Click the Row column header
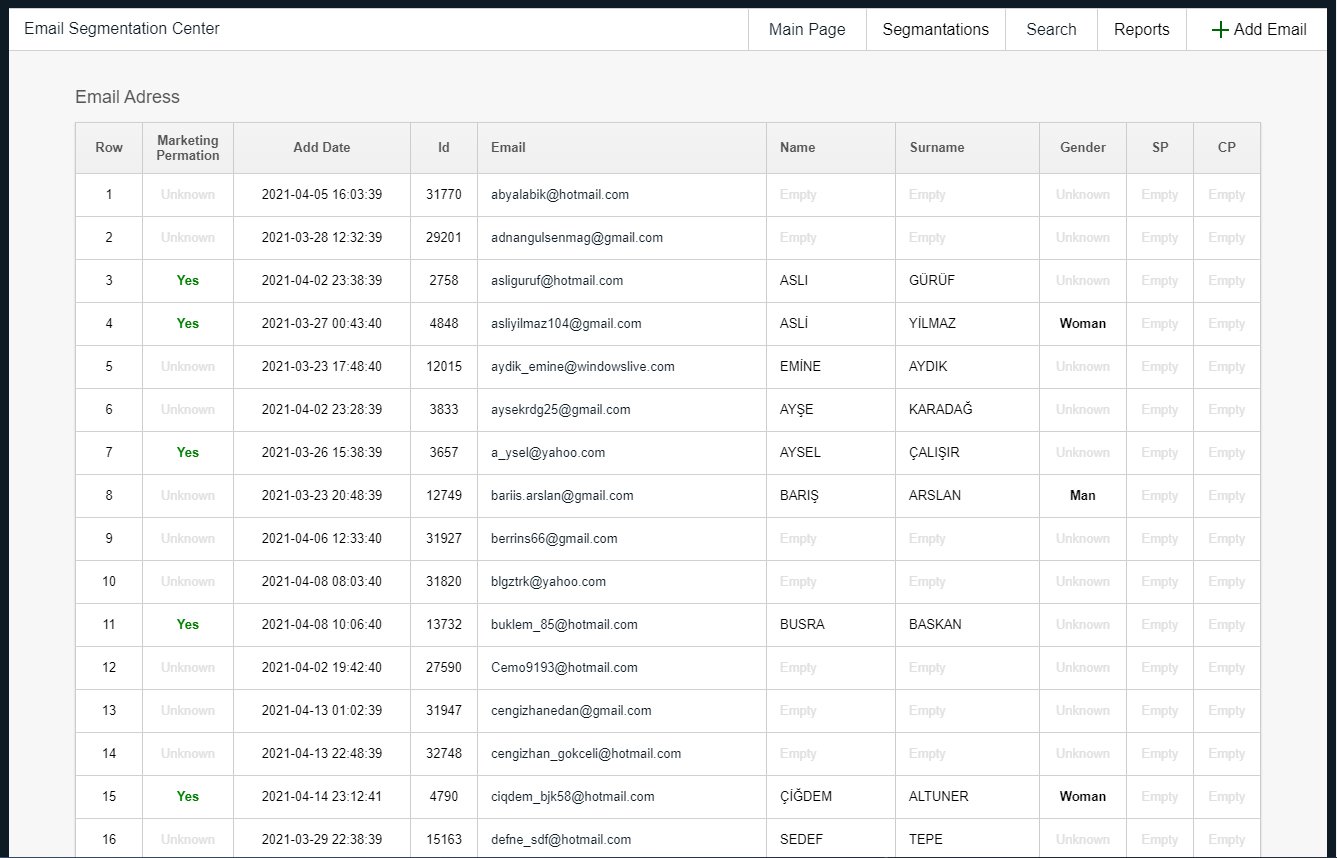This screenshot has height=858, width=1337. click(109, 148)
